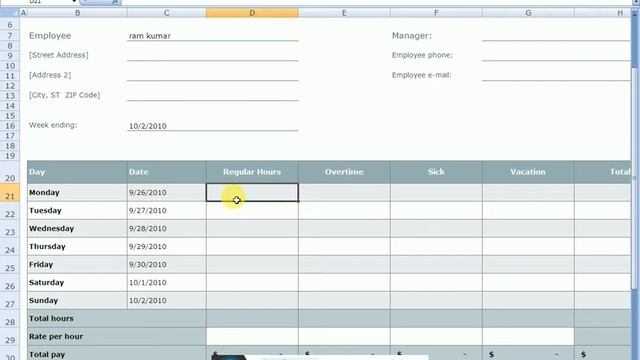
Task: Click the Address 2 input line
Action: tap(213, 76)
